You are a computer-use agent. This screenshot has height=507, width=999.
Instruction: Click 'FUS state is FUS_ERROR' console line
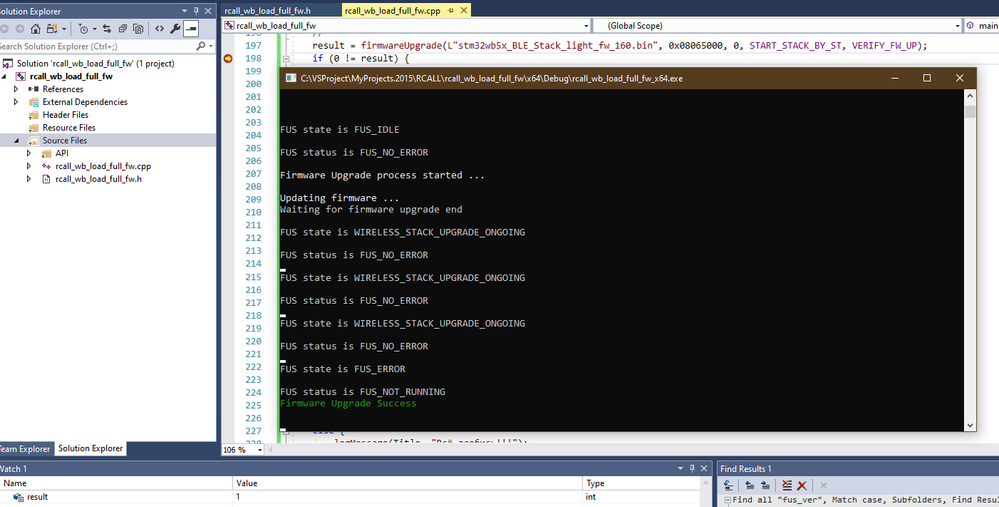(343, 369)
